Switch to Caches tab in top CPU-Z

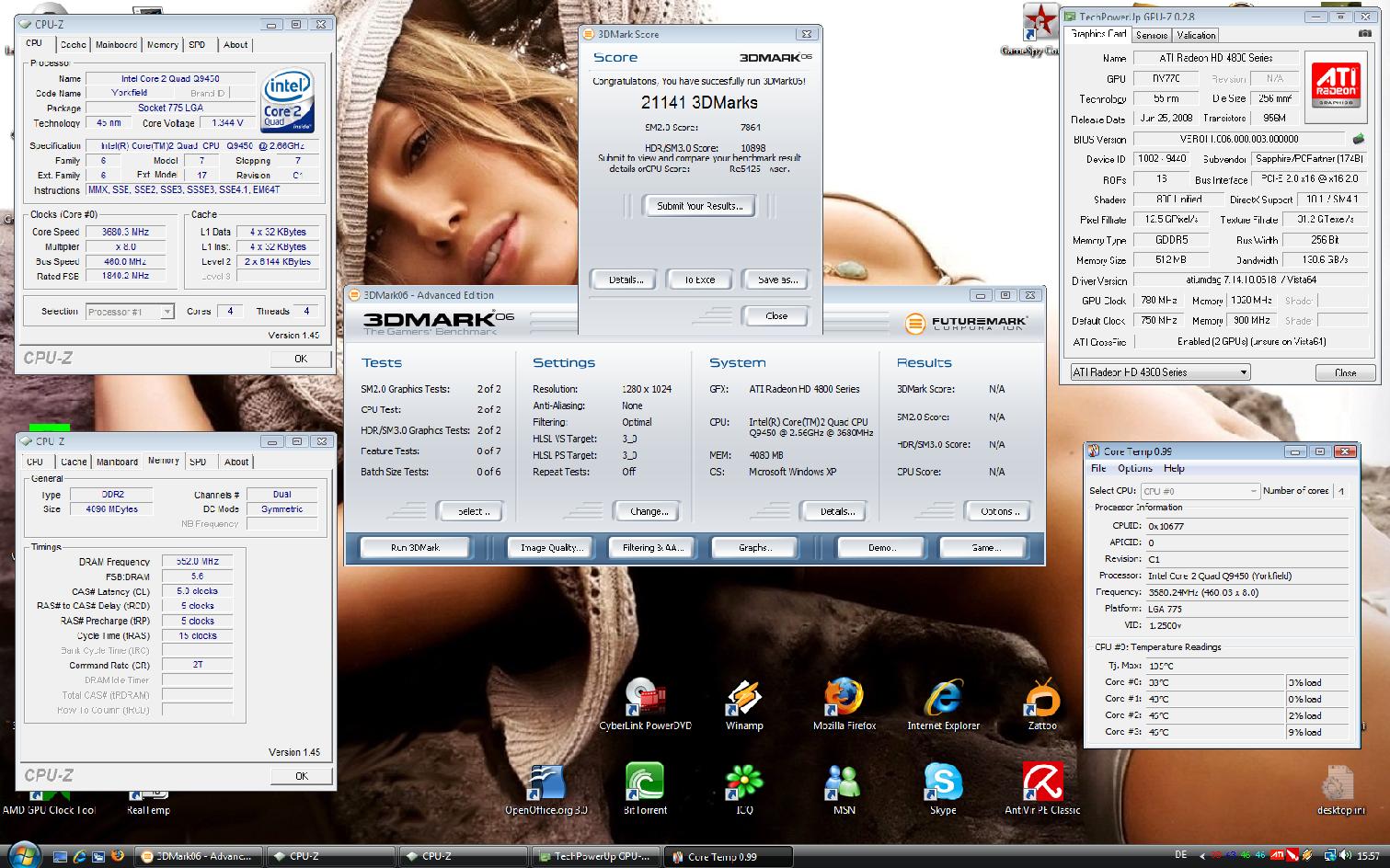73,44
